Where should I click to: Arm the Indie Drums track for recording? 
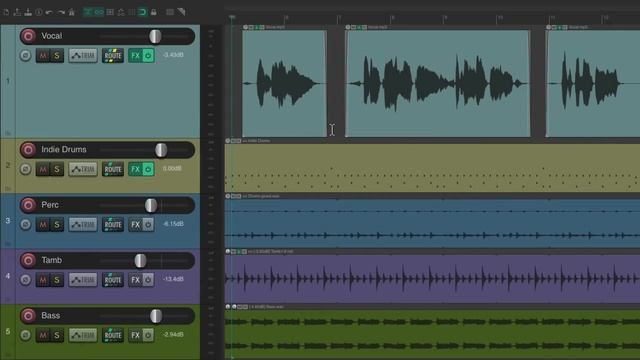click(28, 150)
